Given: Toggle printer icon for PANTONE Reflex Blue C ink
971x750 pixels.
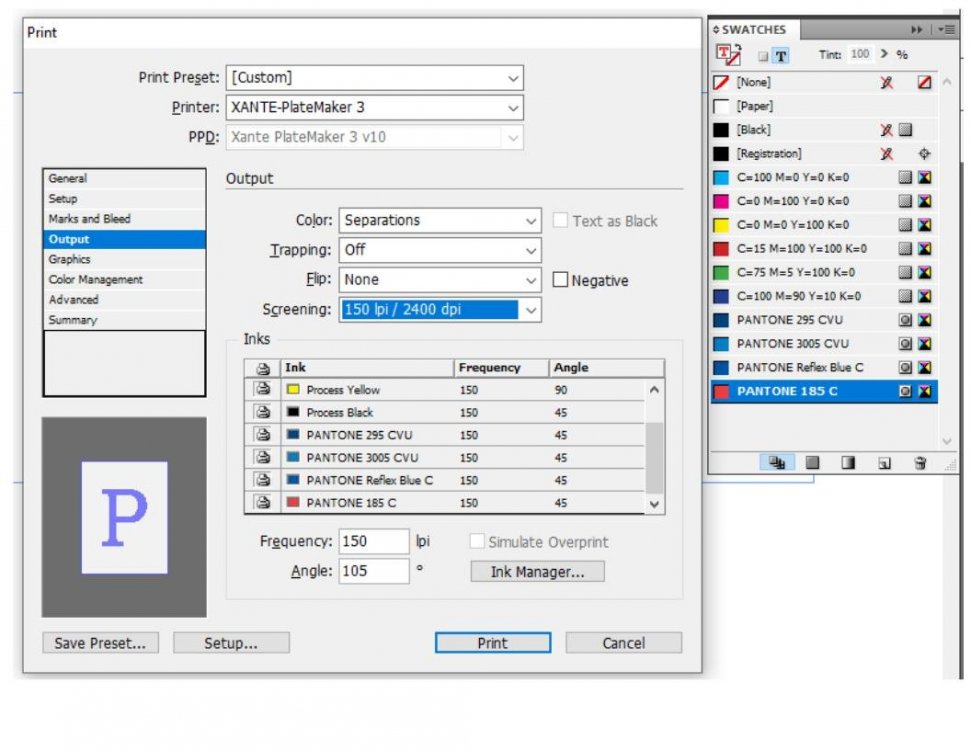Looking at the screenshot, I should 263,479.
